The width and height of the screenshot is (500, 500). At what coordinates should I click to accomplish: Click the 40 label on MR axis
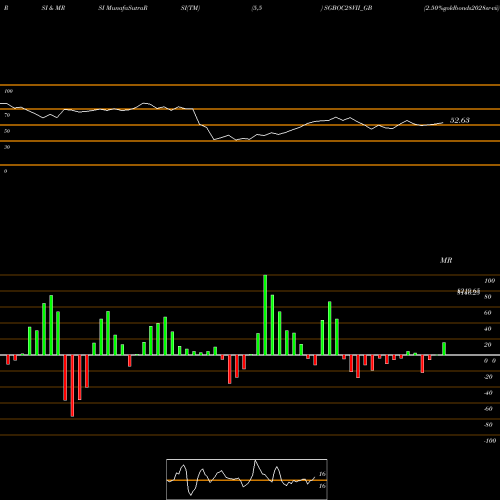(x=488, y=329)
